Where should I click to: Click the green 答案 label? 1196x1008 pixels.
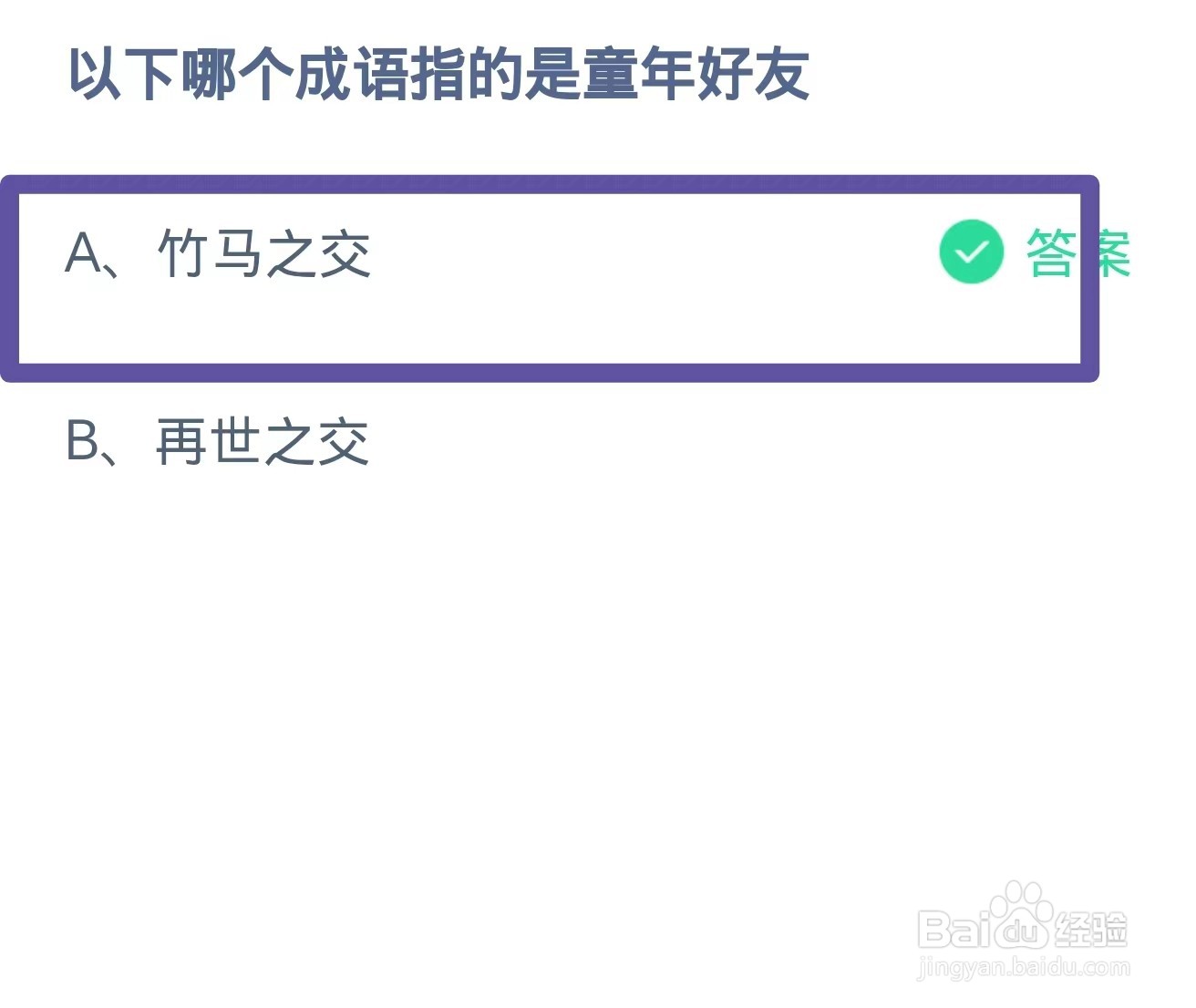coord(1078,252)
